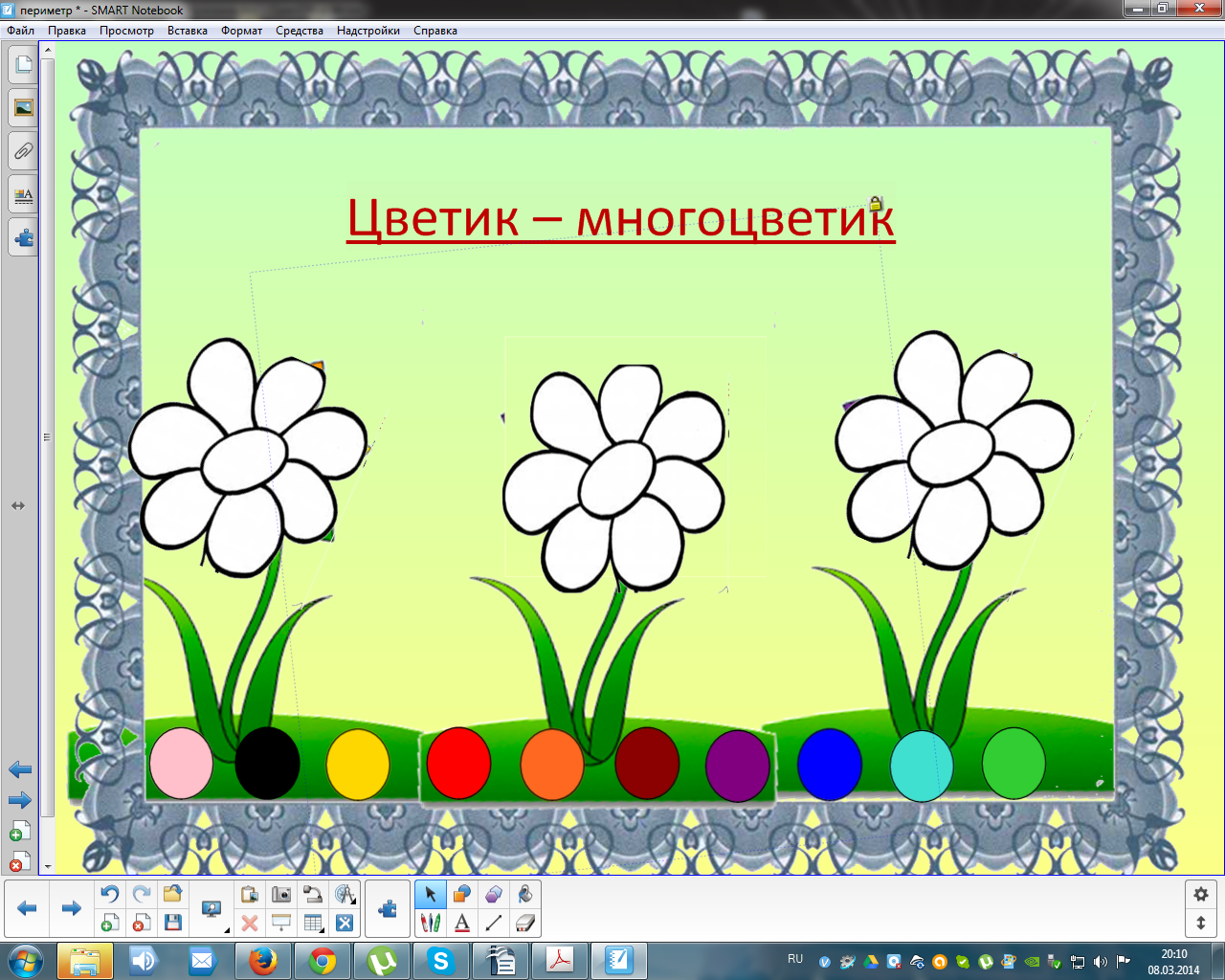
Task: Open the Файл menu
Action: [21, 31]
